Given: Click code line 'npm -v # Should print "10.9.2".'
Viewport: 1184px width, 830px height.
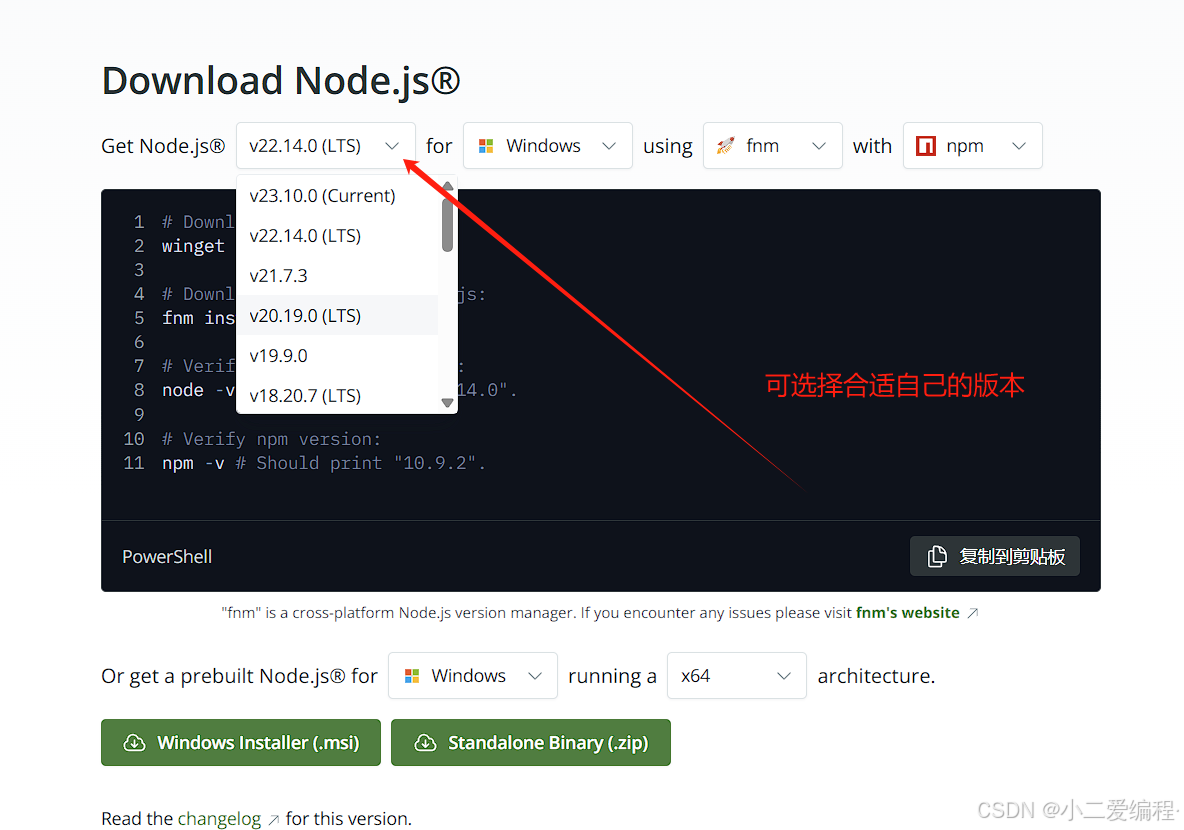Looking at the screenshot, I should [x=324, y=463].
